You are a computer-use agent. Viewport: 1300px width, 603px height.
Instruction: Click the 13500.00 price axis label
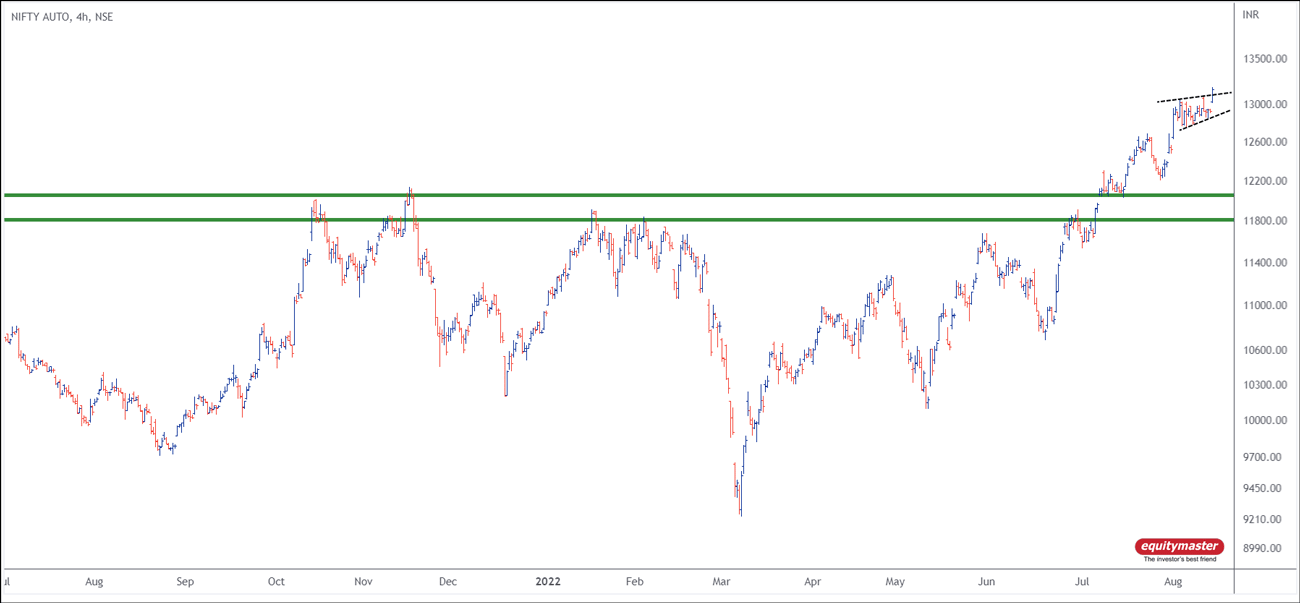[1262, 60]
